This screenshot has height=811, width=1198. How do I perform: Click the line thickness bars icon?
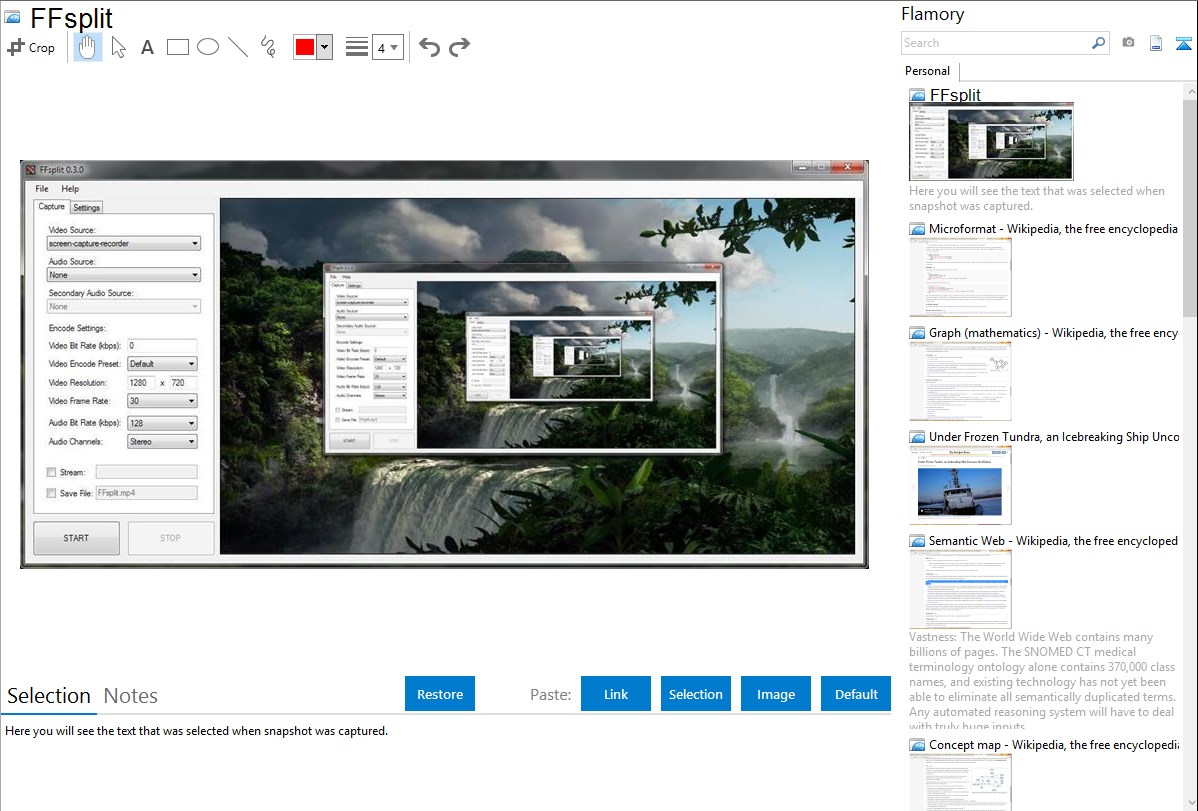[x=356, y=47]
